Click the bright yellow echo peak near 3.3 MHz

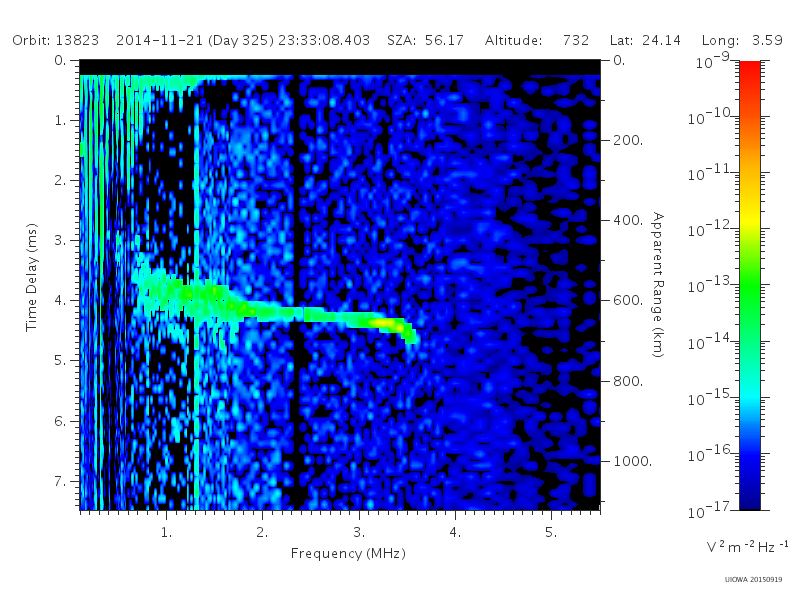click(x=384, y=323)
